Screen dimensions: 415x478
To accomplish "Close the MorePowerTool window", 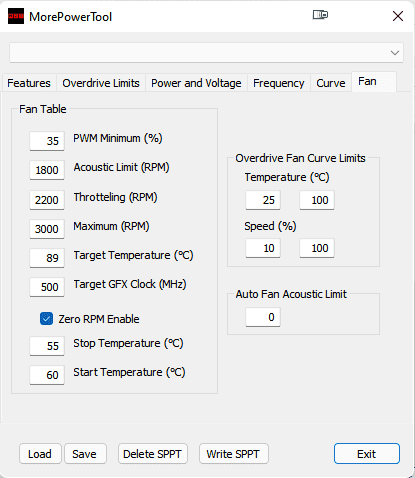I will click(398, 16).
